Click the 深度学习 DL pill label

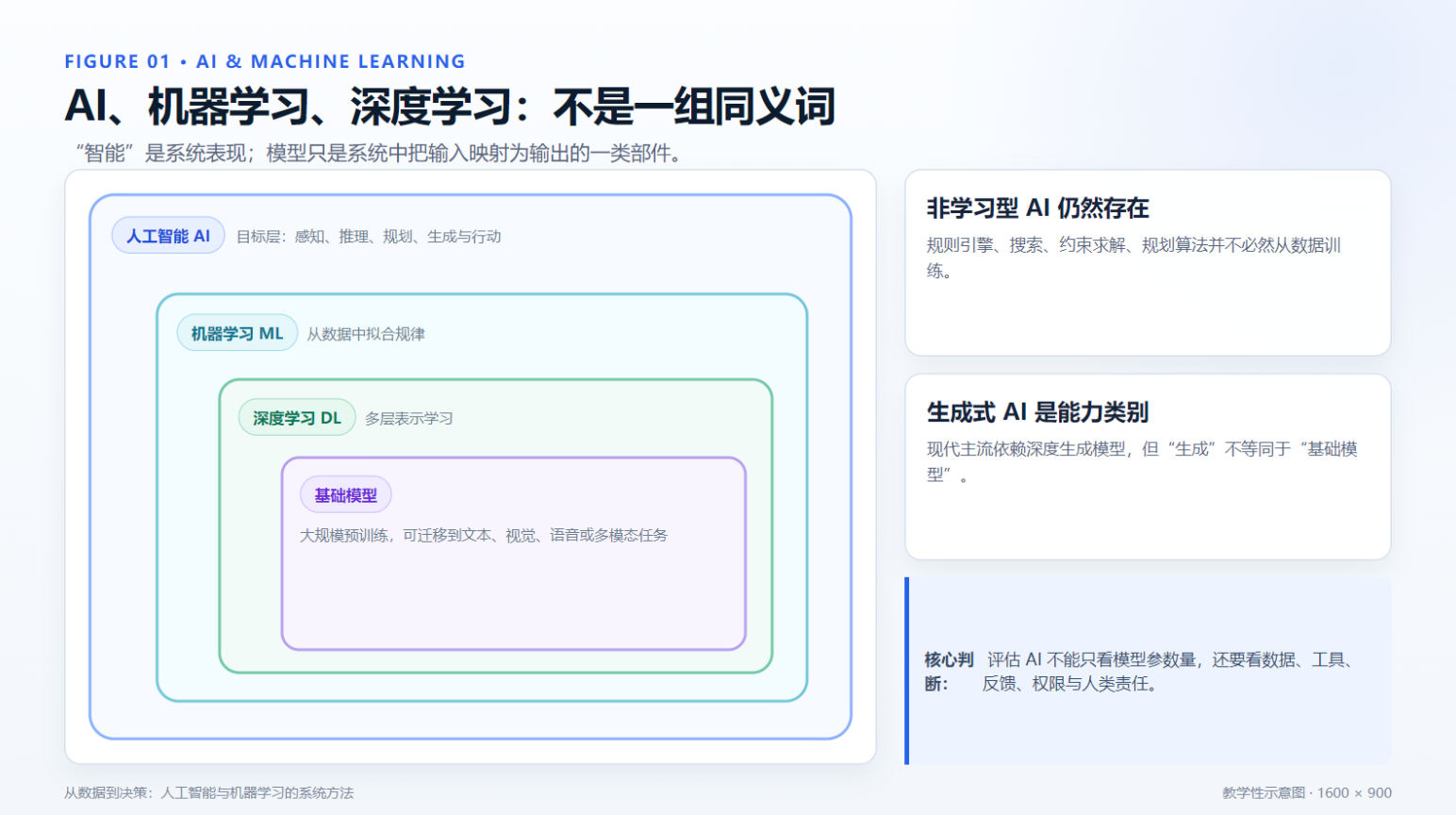296,418
